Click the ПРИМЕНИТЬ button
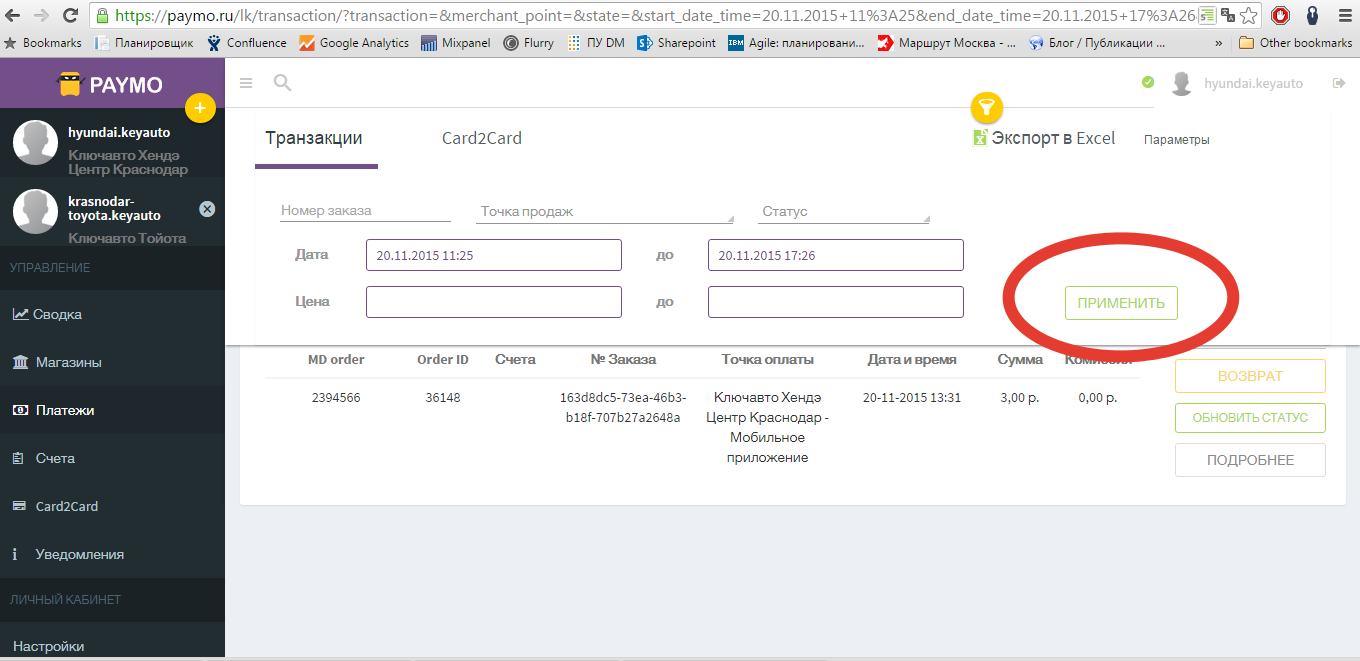1360x661 pixels. [x=1121, y=303]
